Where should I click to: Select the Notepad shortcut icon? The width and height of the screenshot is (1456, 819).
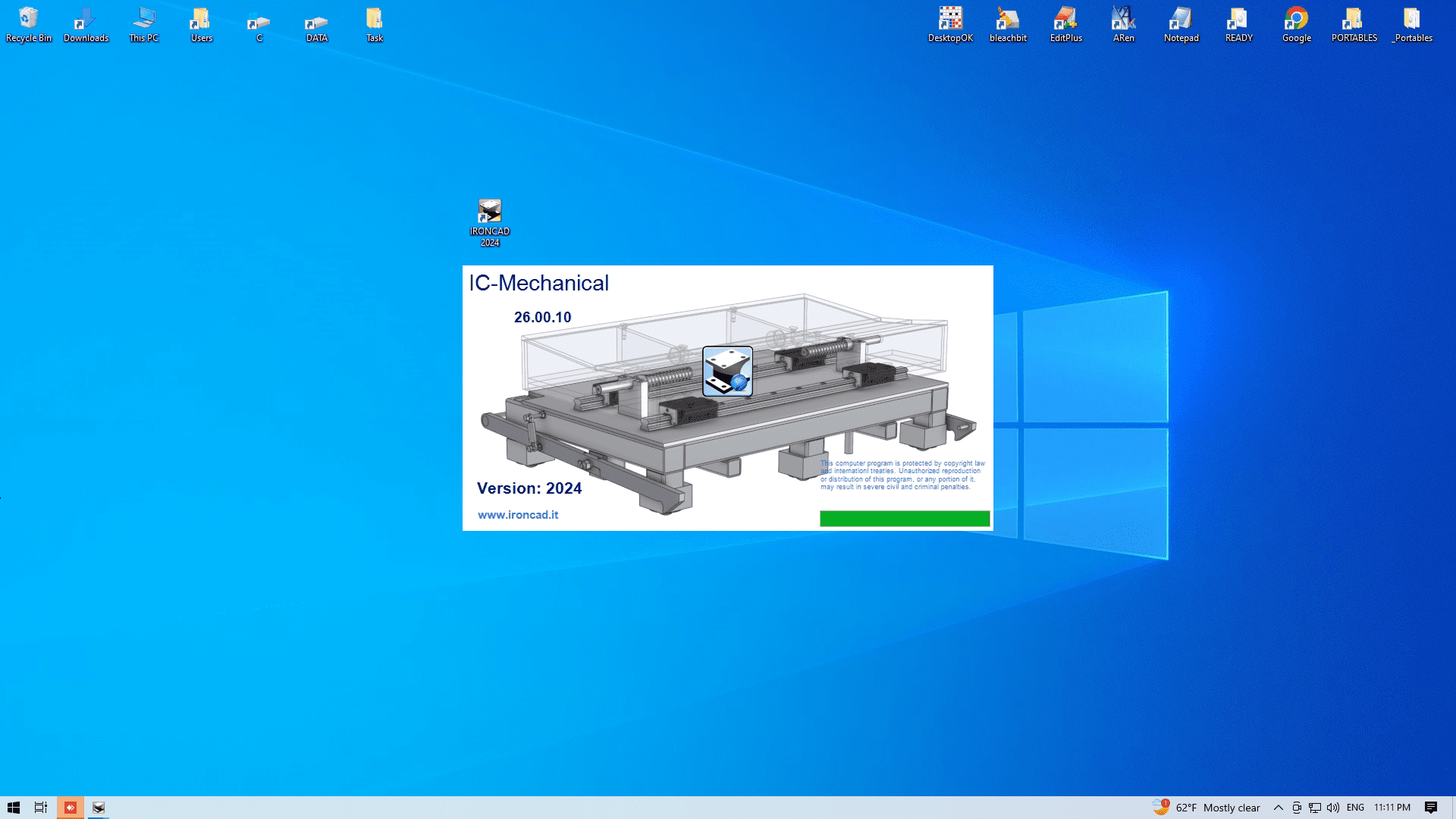tap(1181, 24)
